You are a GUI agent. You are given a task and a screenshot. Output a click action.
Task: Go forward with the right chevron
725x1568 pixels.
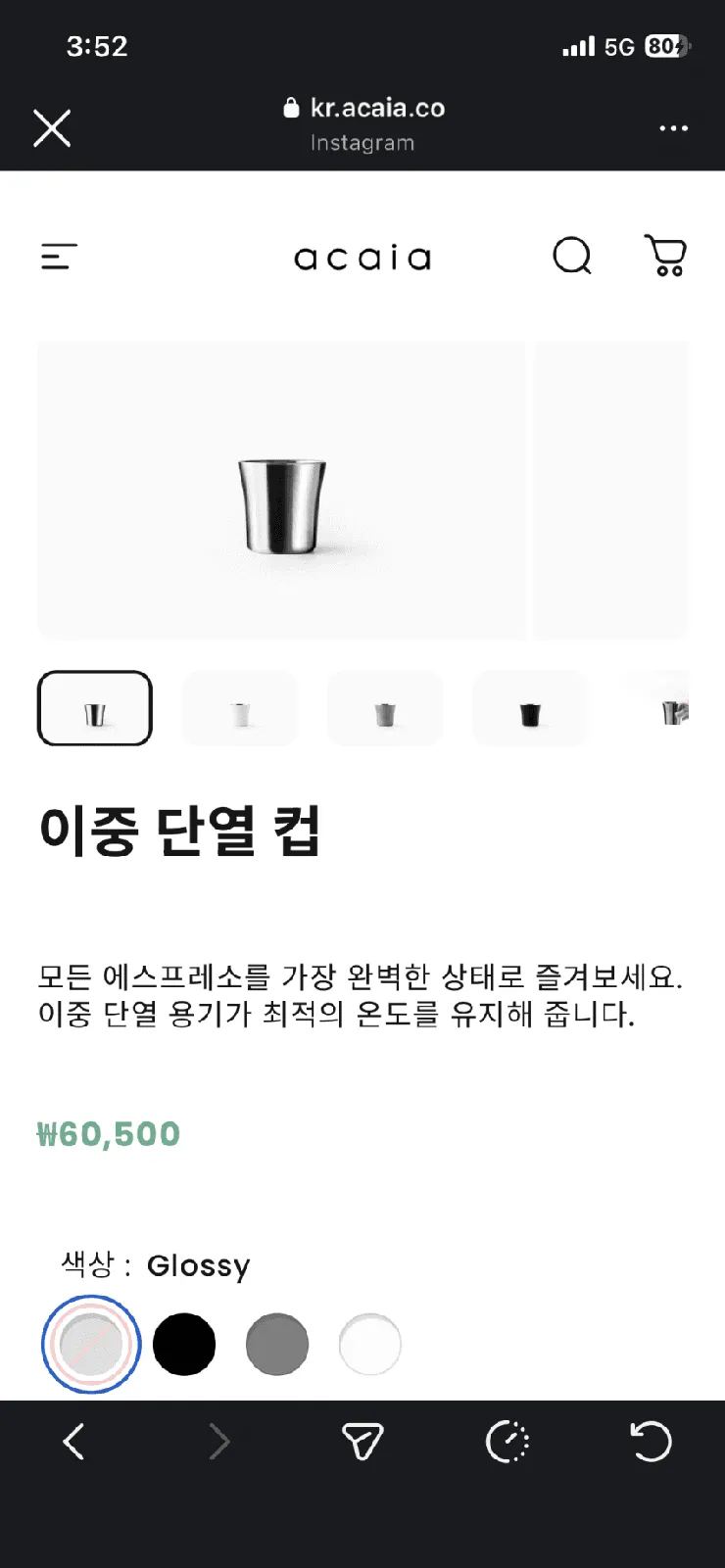tap(219, 1442)
